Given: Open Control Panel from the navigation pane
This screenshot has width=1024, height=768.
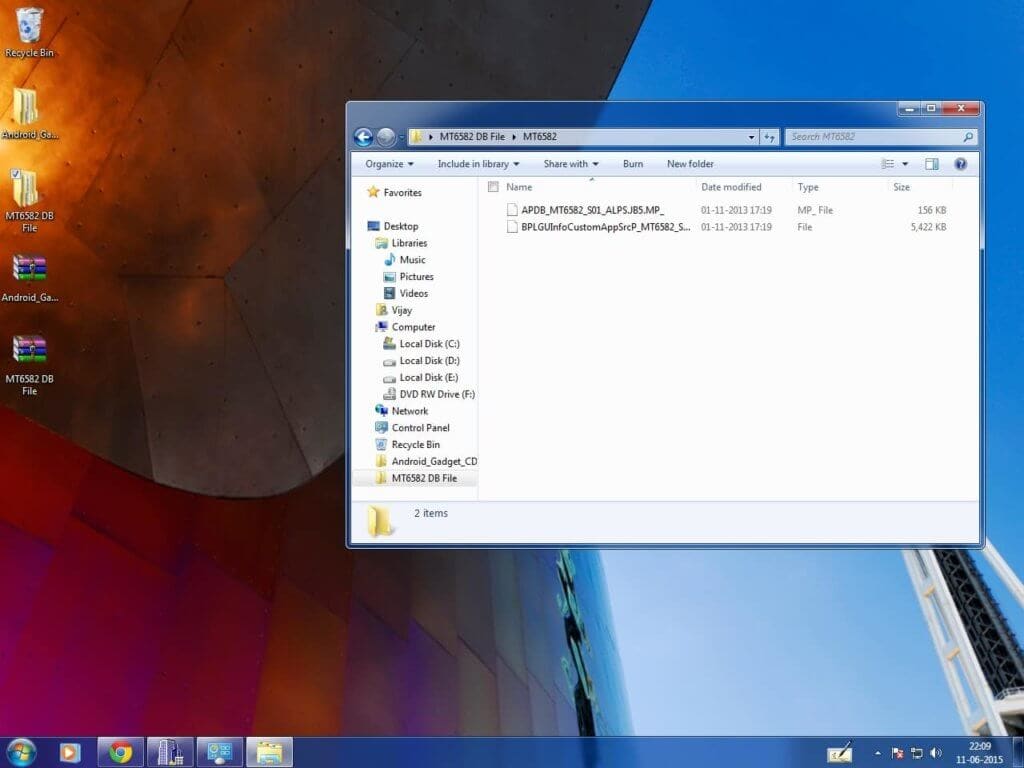Looking at the screenshot, I should click(412, 428).
